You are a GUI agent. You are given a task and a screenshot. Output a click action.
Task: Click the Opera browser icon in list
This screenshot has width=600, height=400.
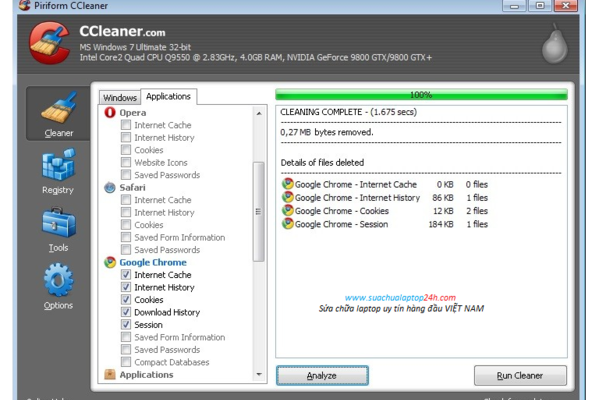coord(110,113)
